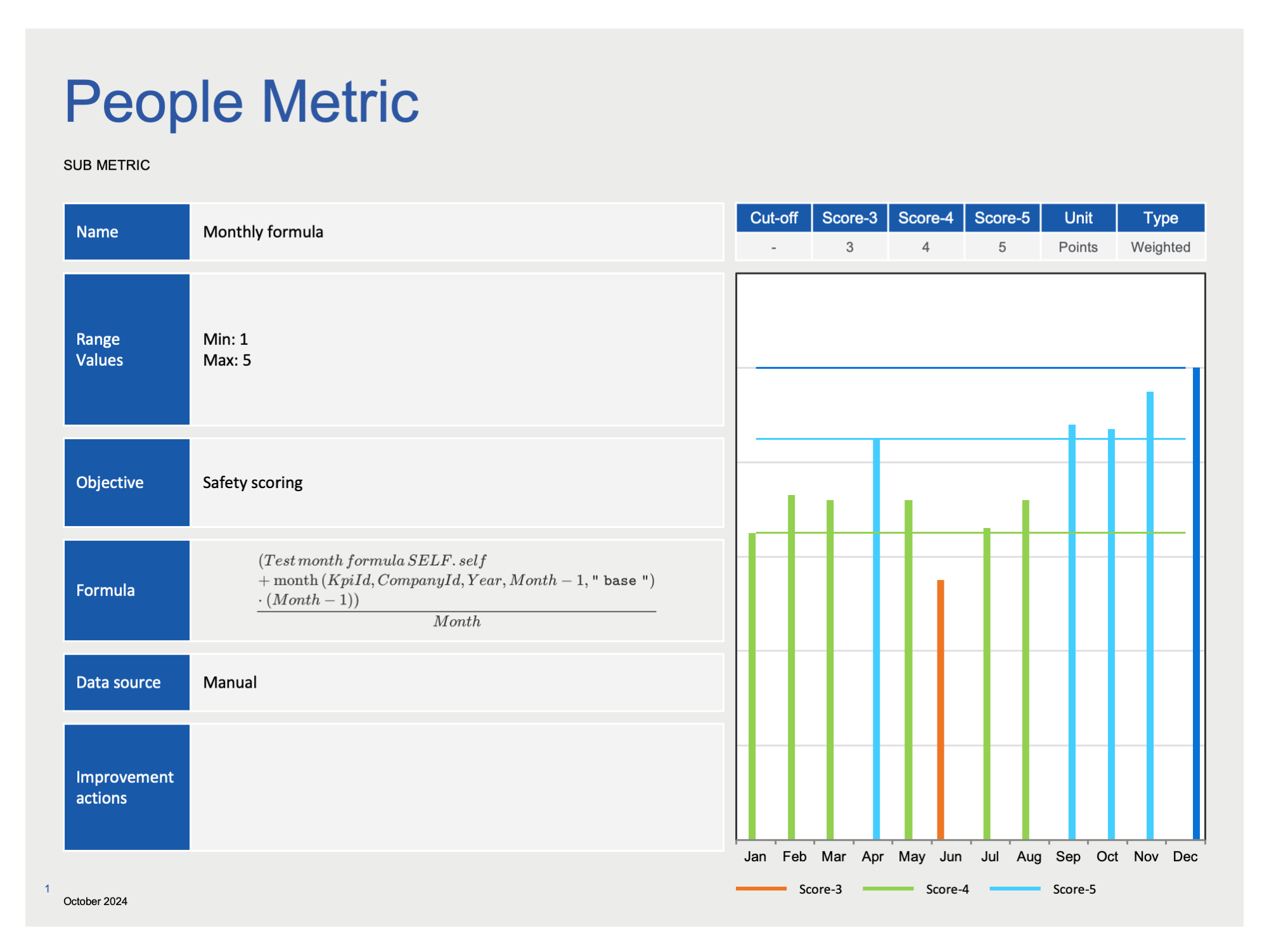This screenshot has height=952, width=1269.
Task: Select the Points unit cell
Action: pyautogui.click(x=1078, y=247)
